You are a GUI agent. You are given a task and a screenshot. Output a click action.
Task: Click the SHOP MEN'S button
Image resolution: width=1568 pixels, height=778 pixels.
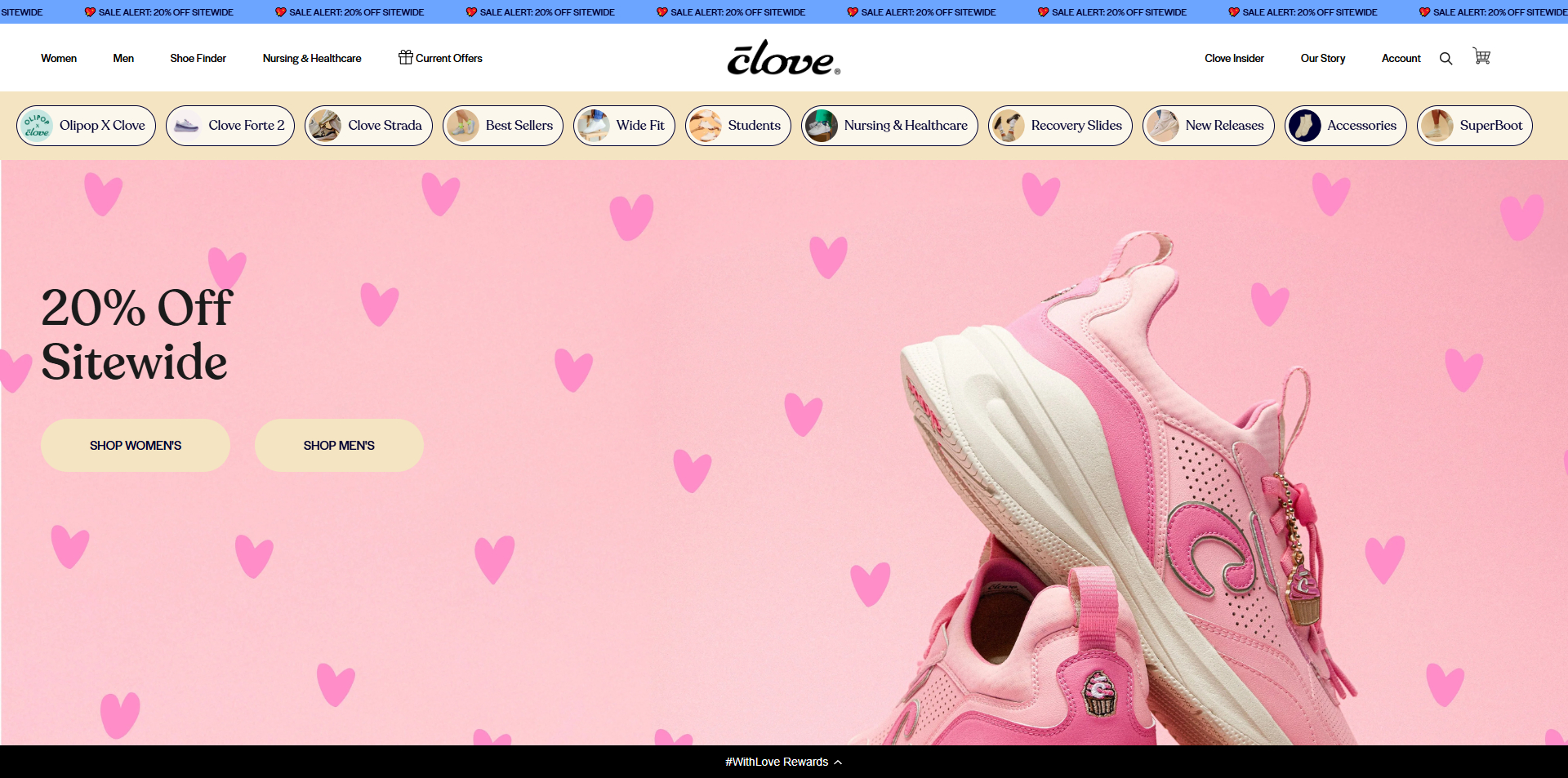click(x=338, y=445)
